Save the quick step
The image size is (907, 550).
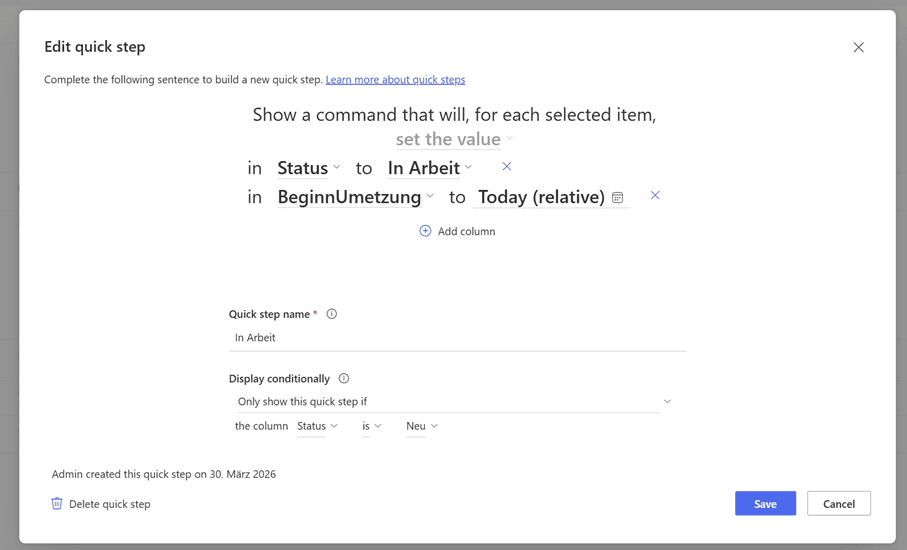click(x=765, y=504)
